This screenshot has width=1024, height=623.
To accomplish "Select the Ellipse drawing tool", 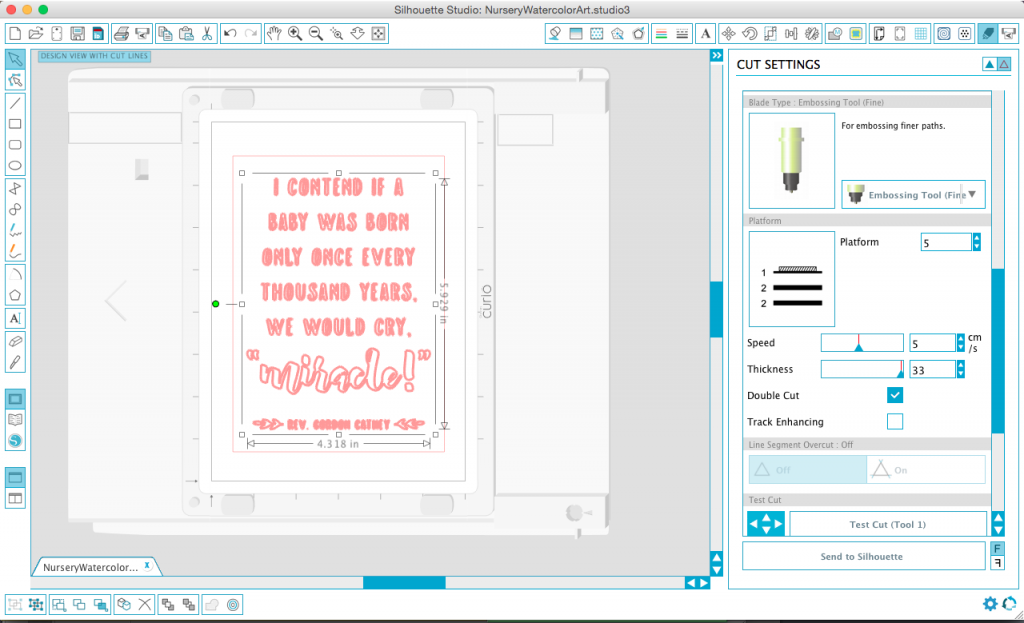I will pyautogui.click(x=15, y=165).
